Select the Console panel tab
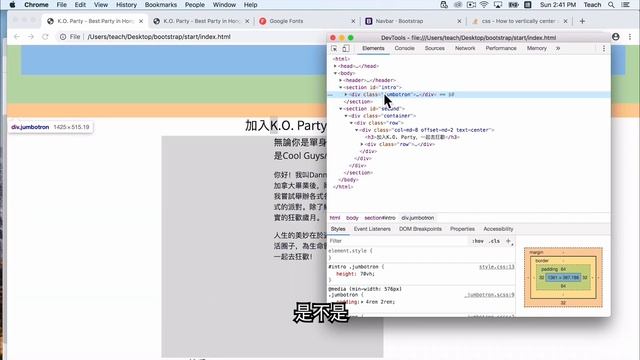This screenshot has height=360, width=640. coord(404,48)
